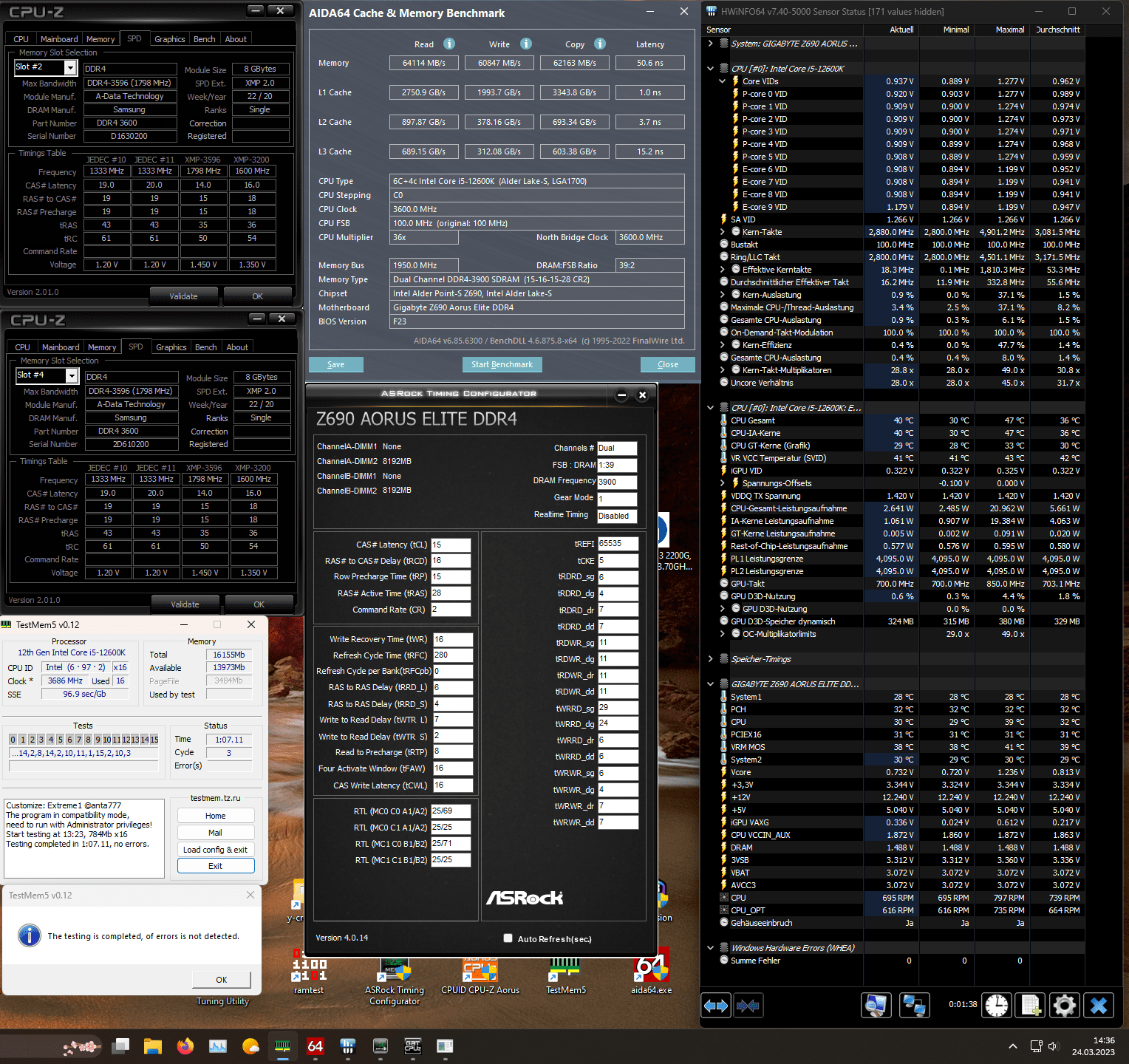Reset HWiNFO elapsed time clock icon
The image size is (1129, 1064).
click(997, 1006)
